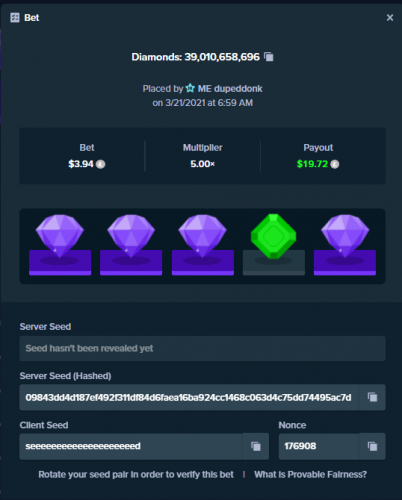Select the green emerald gem
The width and height of the screenshot is (402, 500).
(274, 237)
